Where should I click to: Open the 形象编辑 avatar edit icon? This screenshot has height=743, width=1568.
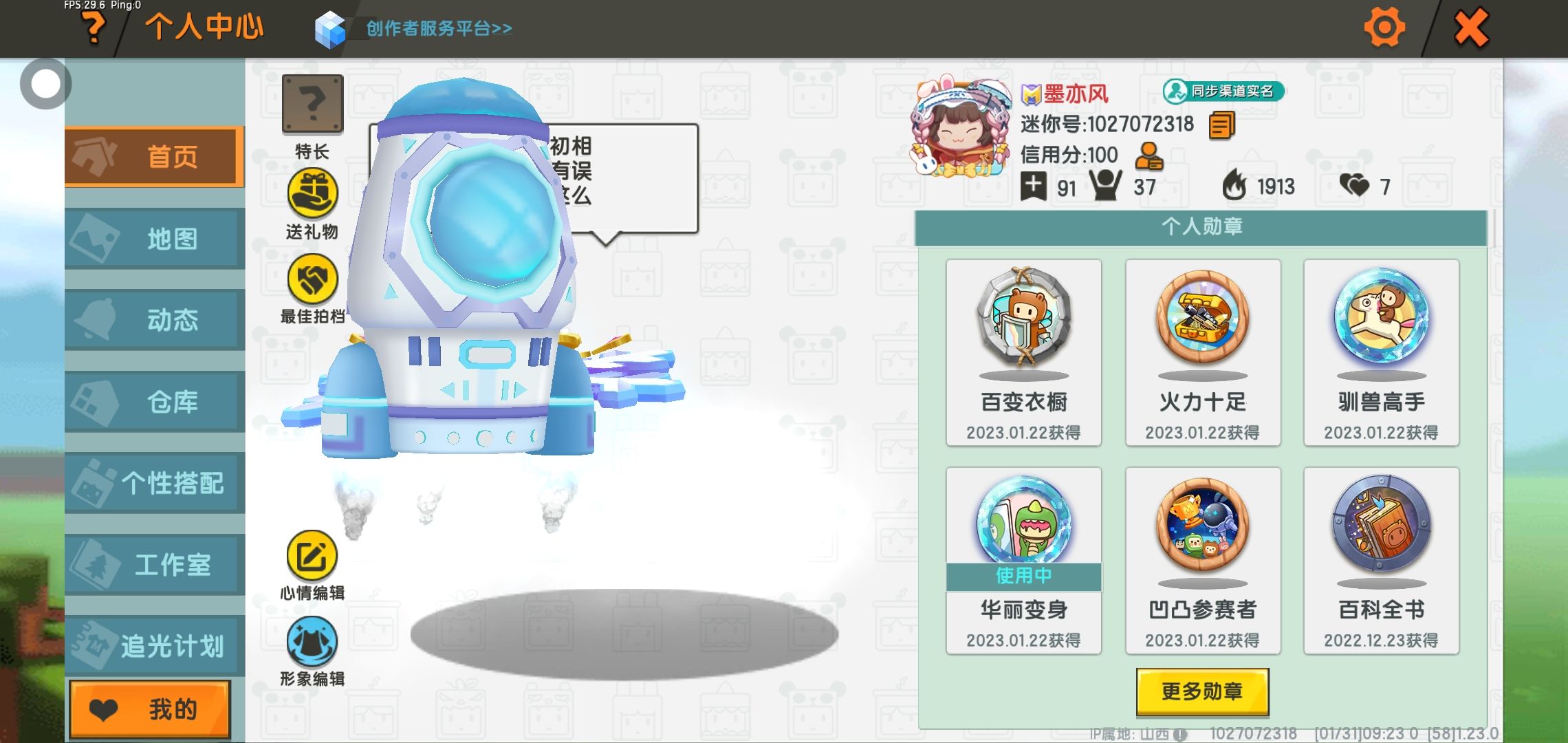click(x=312, y=642)
